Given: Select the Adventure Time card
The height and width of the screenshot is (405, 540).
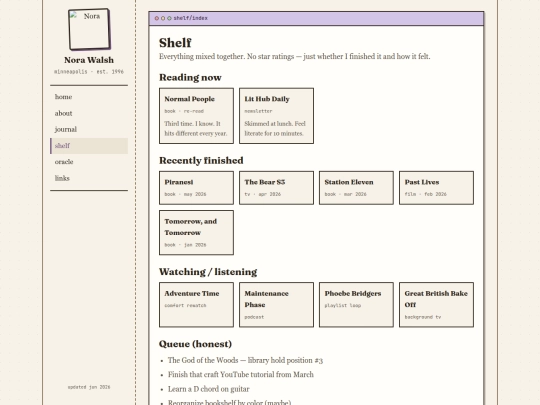Looking at the screenshot, I should click(196, 305).
